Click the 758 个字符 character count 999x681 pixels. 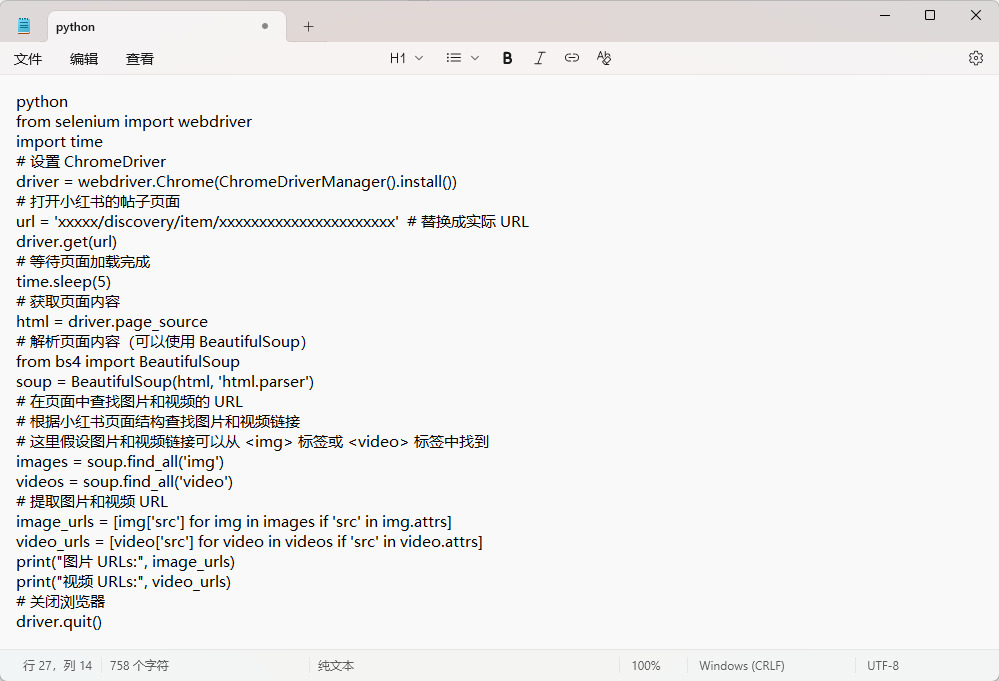pyautogui.click(x=139, y=665)
